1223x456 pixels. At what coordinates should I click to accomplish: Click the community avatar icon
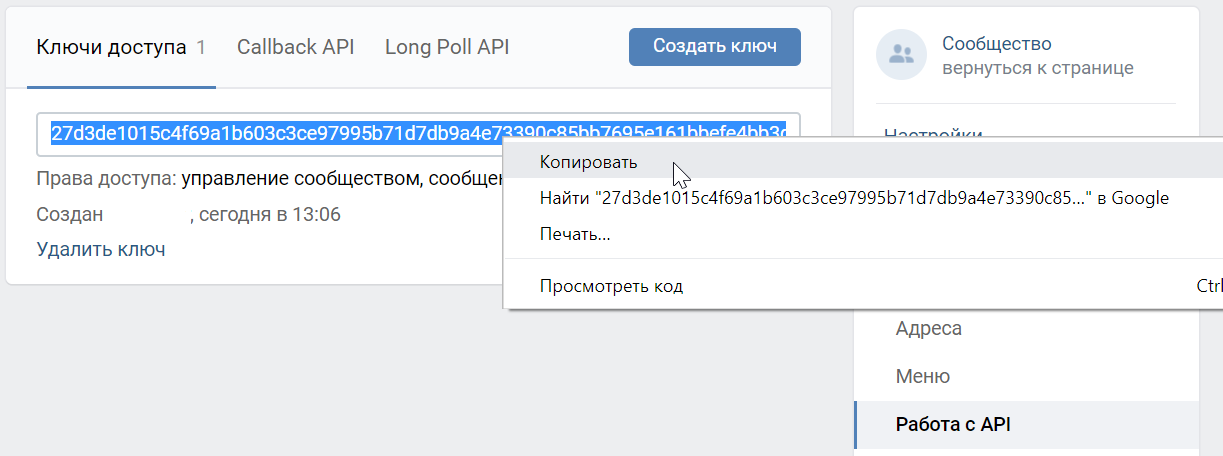[x=901, y=55]
